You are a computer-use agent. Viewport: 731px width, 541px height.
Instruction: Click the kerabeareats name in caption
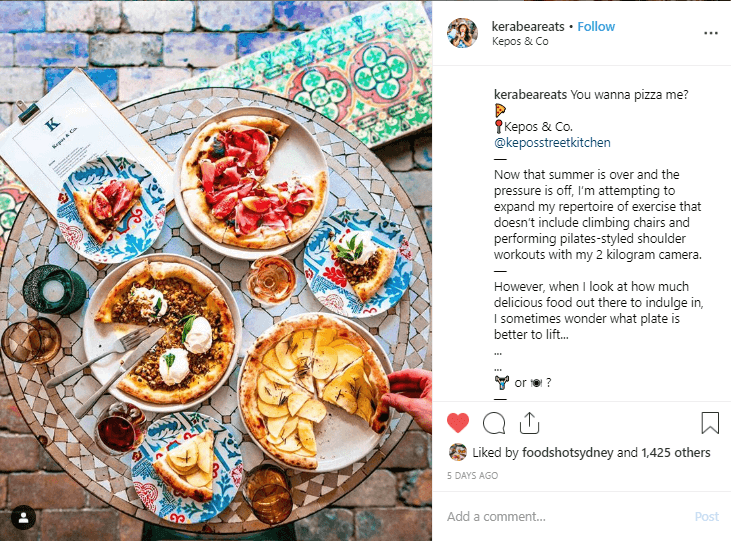pos(530,95)
